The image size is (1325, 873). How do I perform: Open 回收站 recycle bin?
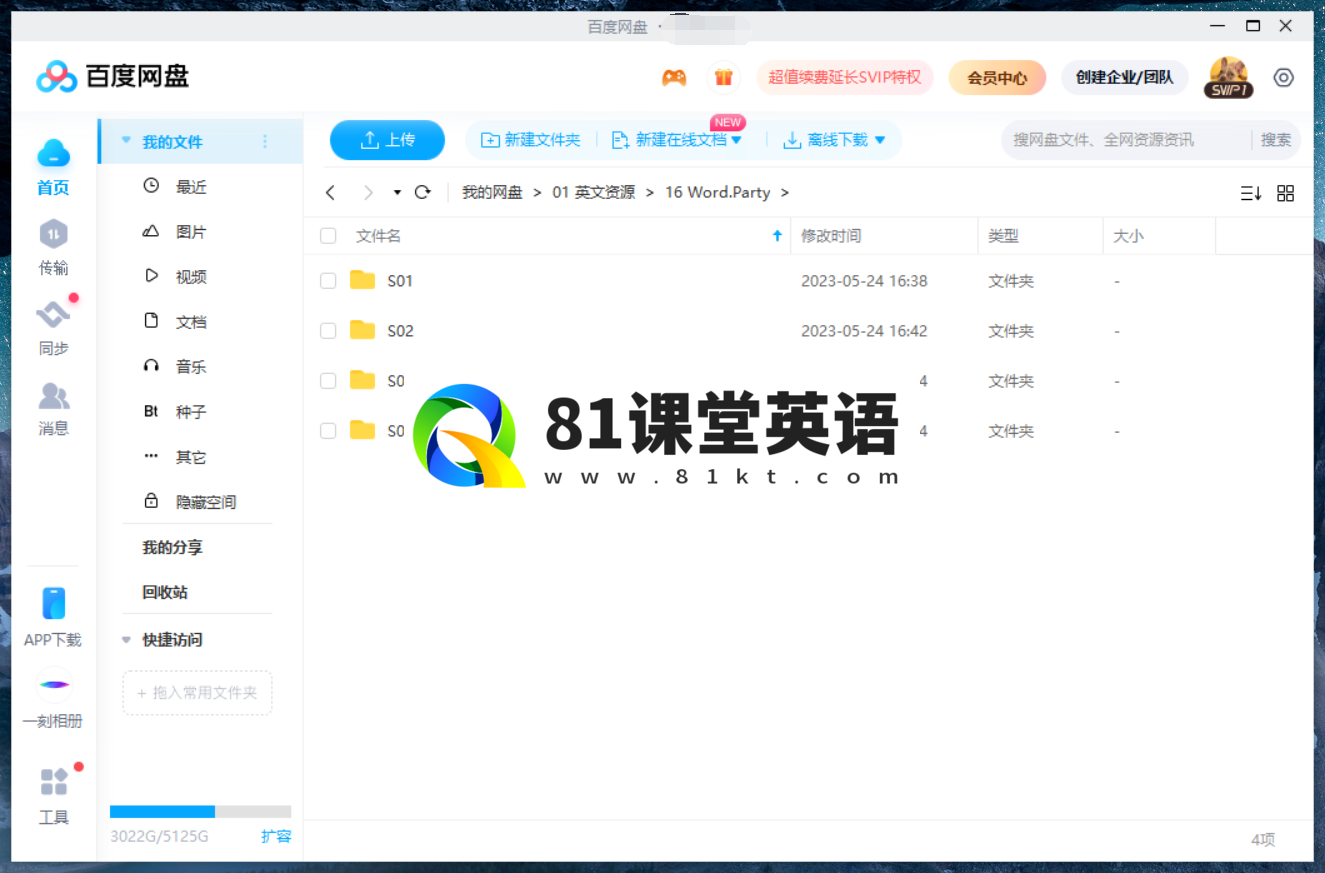pos(165,592)
